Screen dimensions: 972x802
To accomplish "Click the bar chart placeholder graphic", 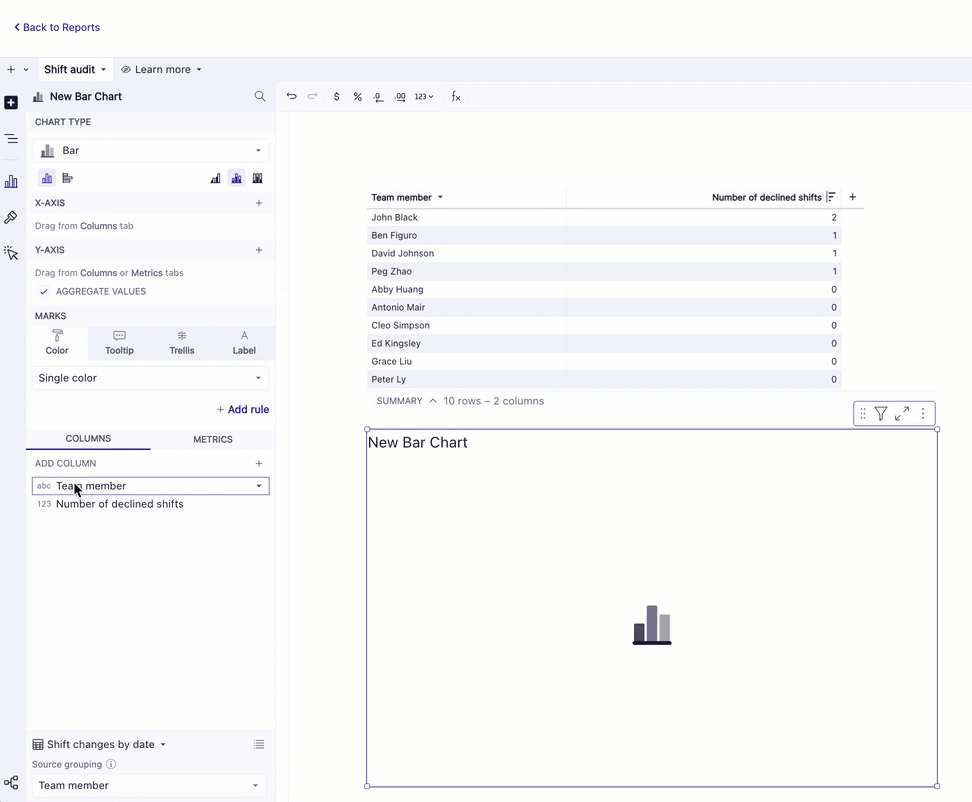I will (x=652, y=625).
